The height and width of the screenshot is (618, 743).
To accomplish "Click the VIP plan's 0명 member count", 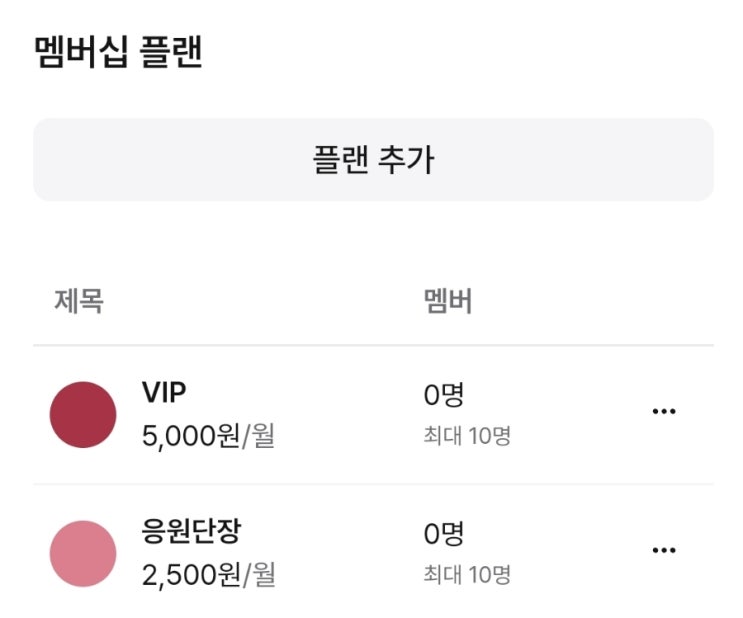I will click(x=443, y=395).
